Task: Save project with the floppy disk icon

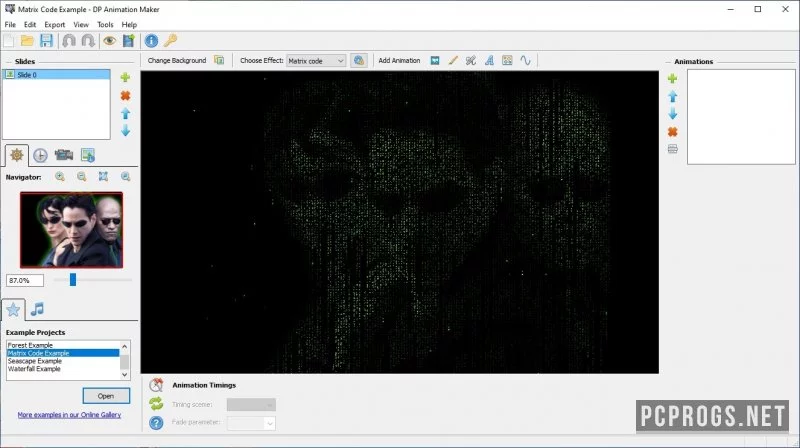Action: pos(46,41)
